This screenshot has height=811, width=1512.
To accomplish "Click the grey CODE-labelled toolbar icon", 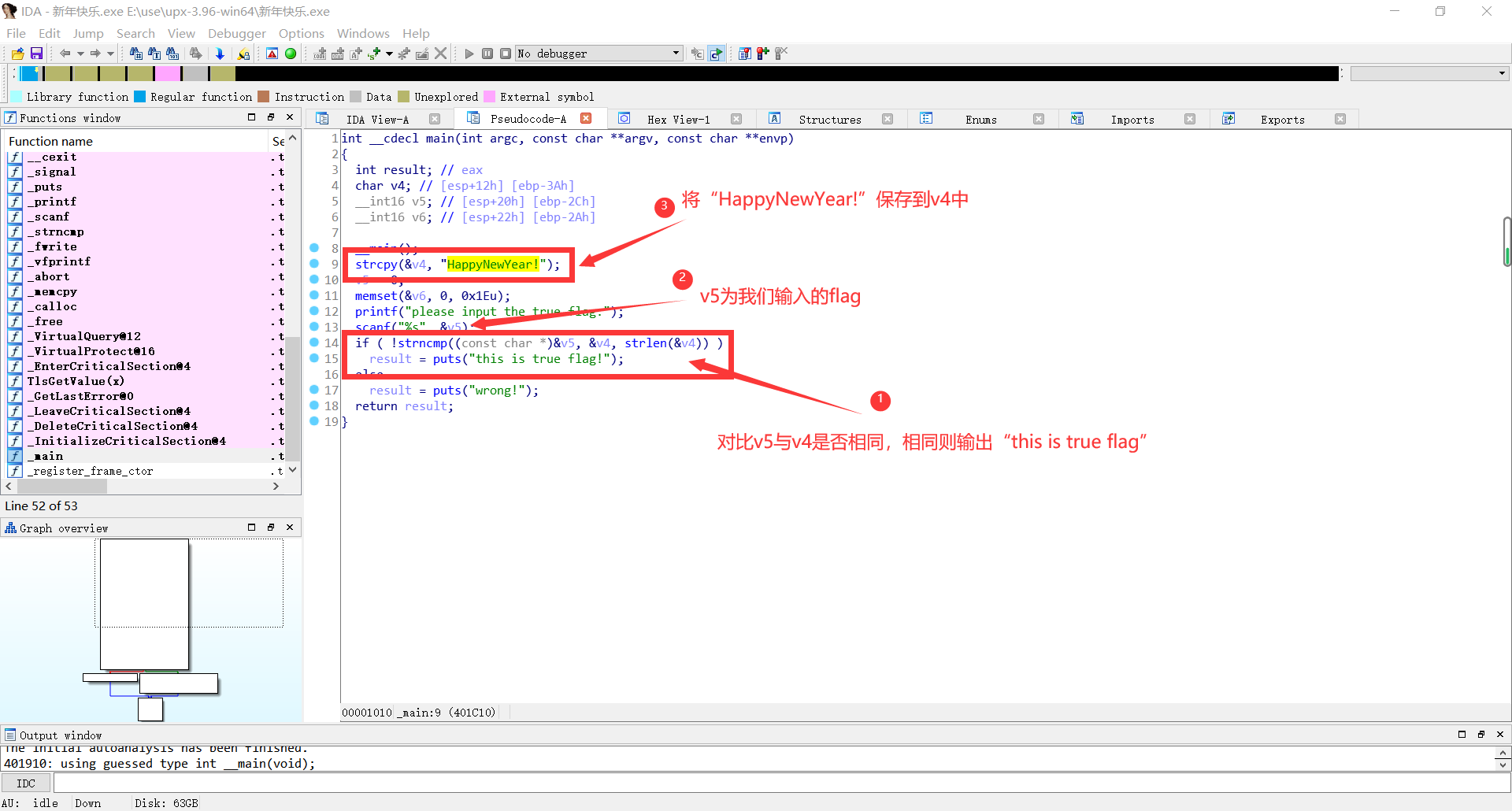I will pyautogui.click(x=320, y=54).
